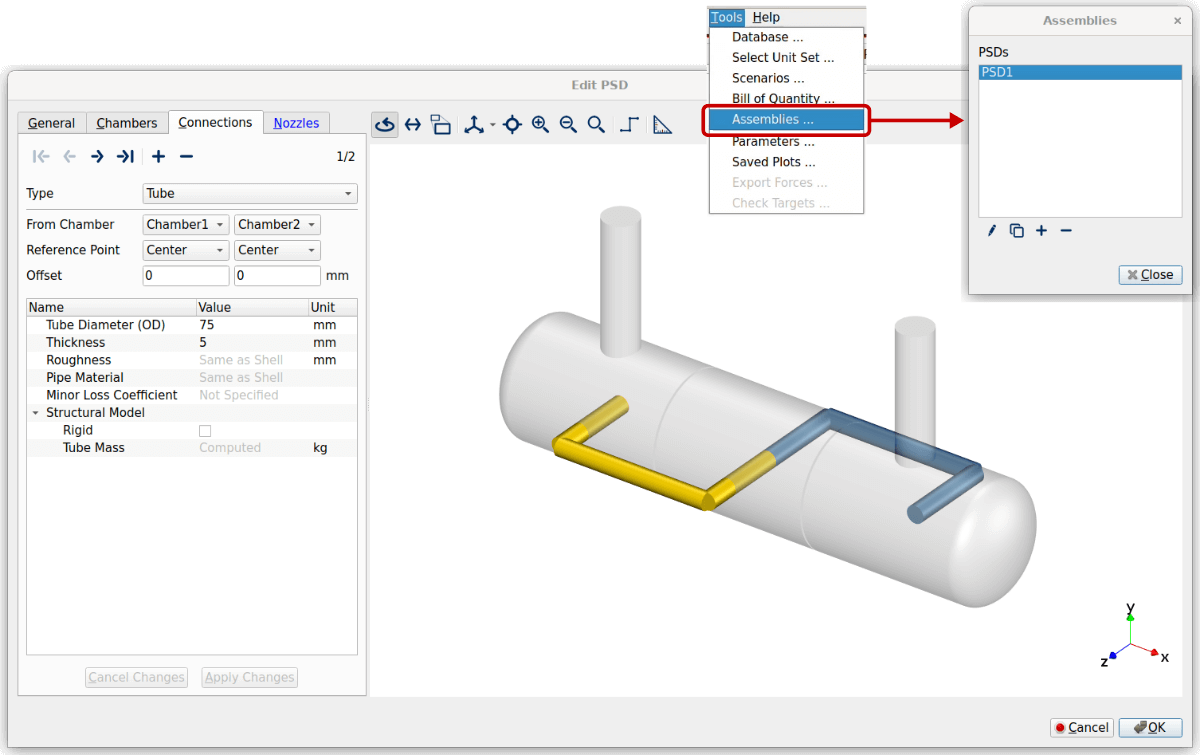The image size is (1200, 755).
Task: Close the Assemblies window with X
Action: pyautogui.click(x=1177, y=20)
